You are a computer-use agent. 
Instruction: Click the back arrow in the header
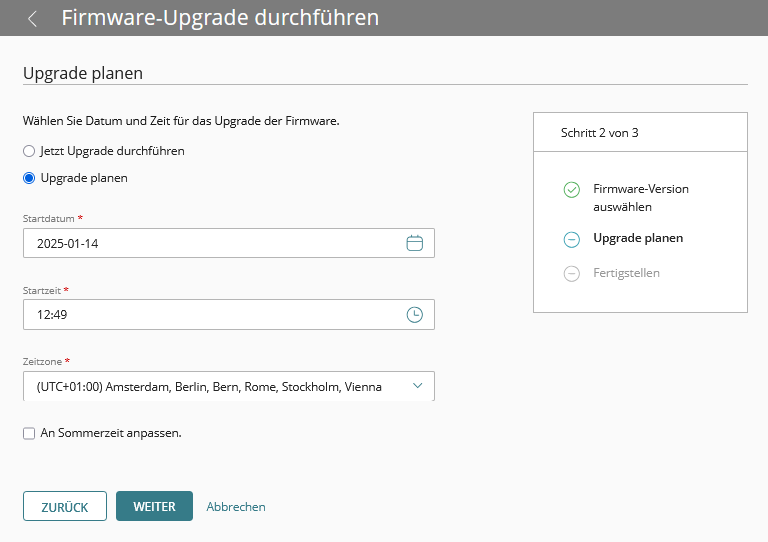pyautogui.click(x=33, y=18)
